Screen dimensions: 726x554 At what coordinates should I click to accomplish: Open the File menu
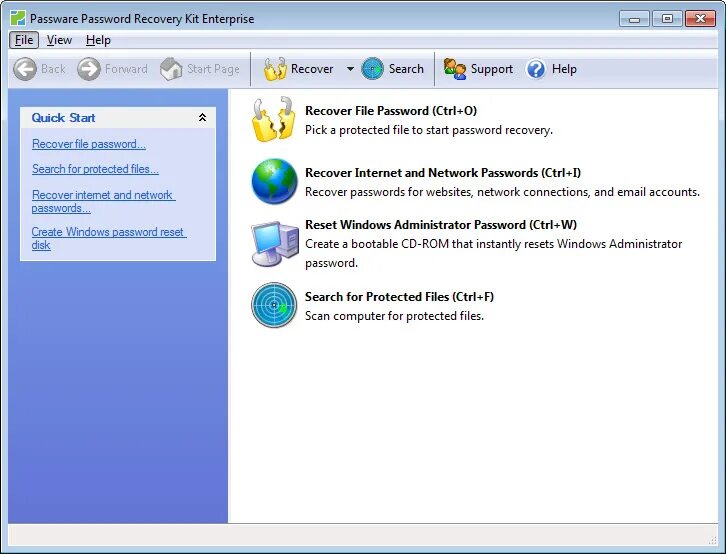pyautogui.click(x=24, y=40)
